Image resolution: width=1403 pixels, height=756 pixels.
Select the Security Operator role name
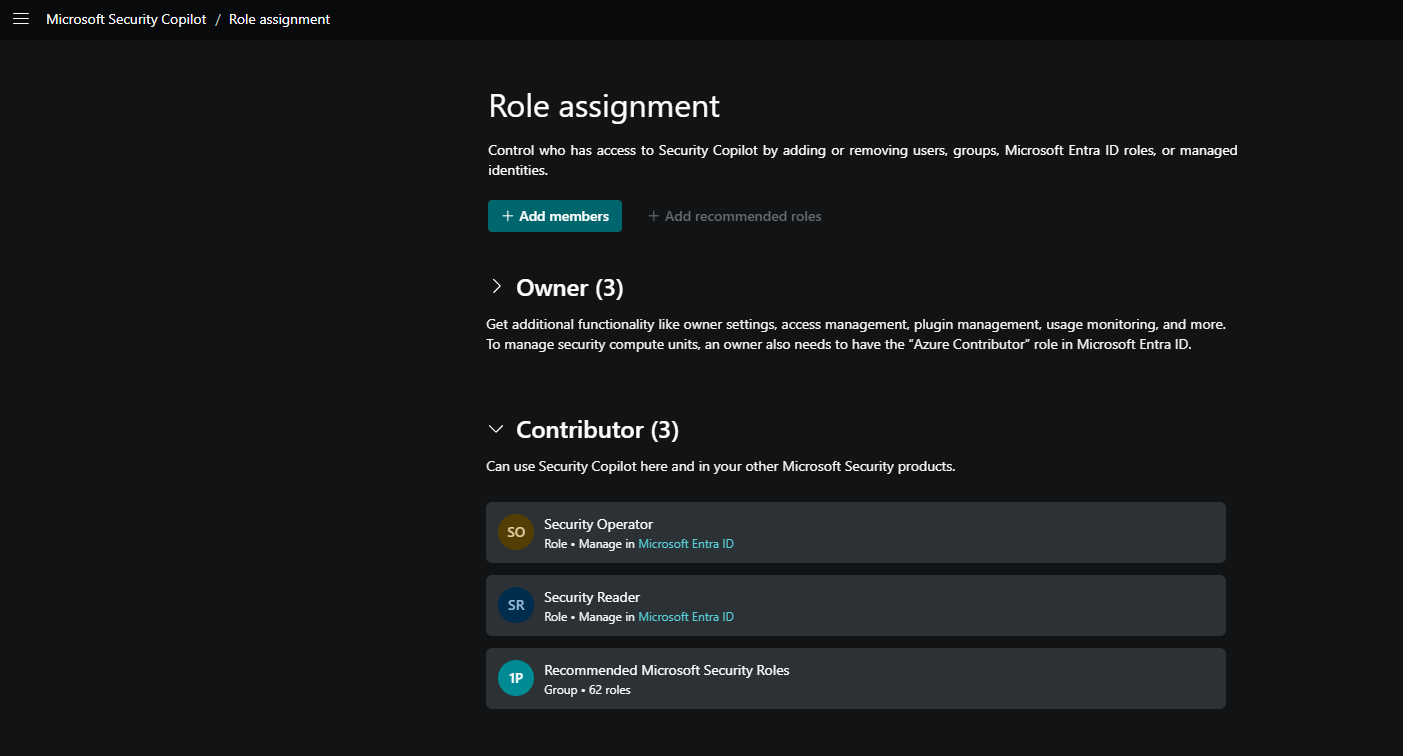coord(598,524)
